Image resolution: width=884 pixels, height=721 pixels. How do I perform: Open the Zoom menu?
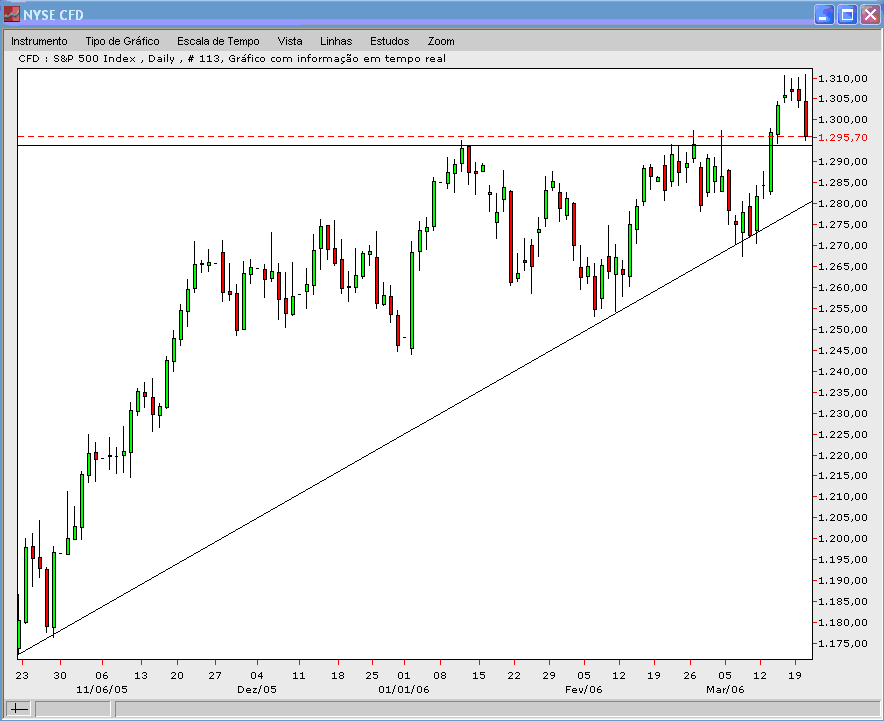click(441, 41)
